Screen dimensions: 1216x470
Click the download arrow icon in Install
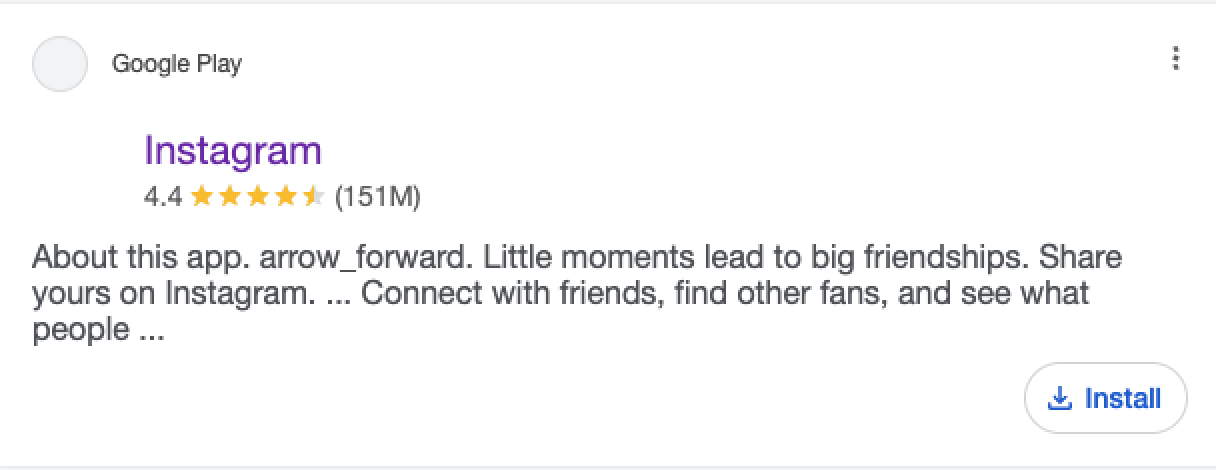click(1058, 399)
